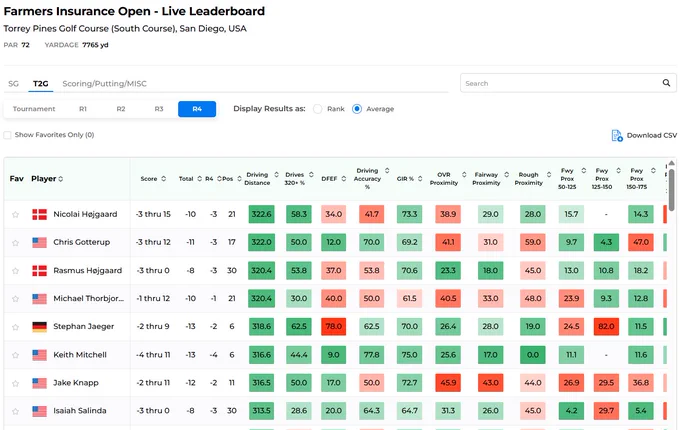Click Isaiah Salinda's score '-3 thru 0'
Screen dimensions: 680x430
(153, 410)
